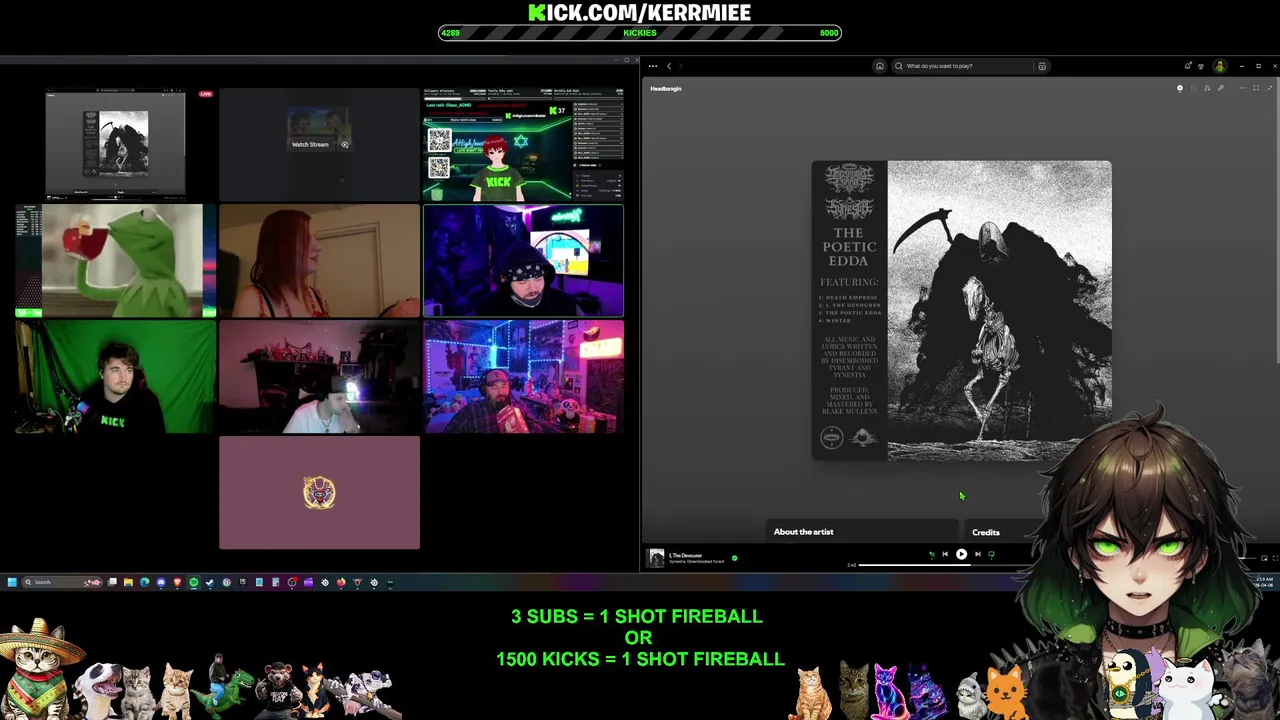
Task: Select the Kermit sipping tea video tile
Action: click(116, 261)
